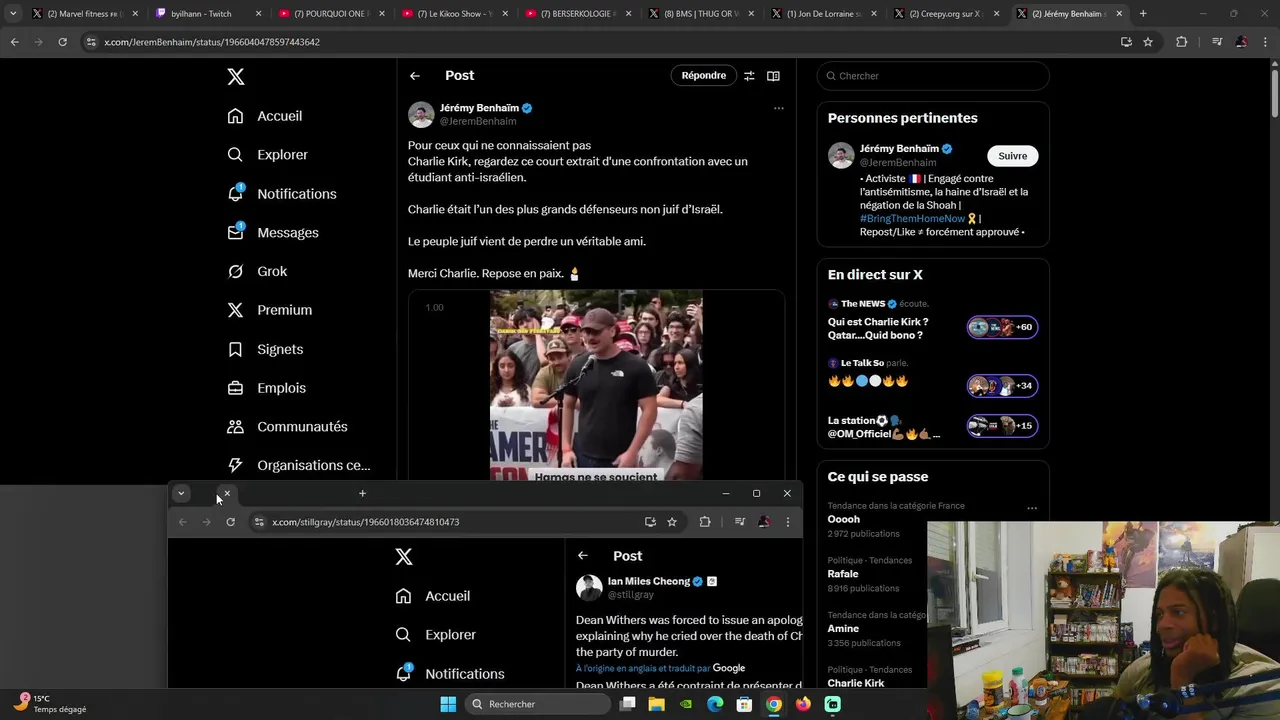This screenshot has width=1280, height=720.
Task: Open extensions puzzle icon in main window
Action: [1181, 42]
